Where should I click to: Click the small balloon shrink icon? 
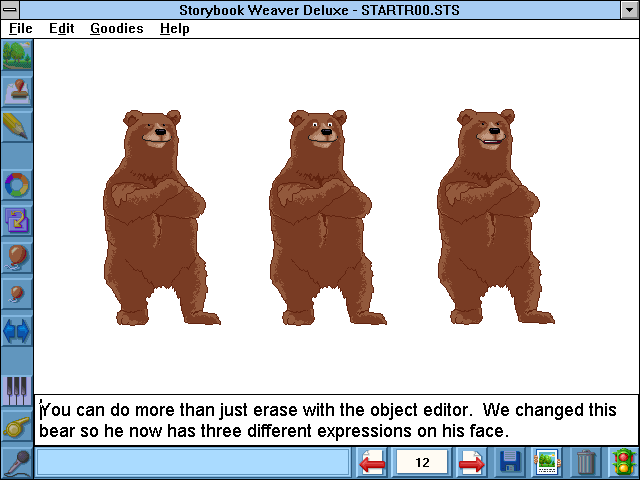(x=17, y=294)
